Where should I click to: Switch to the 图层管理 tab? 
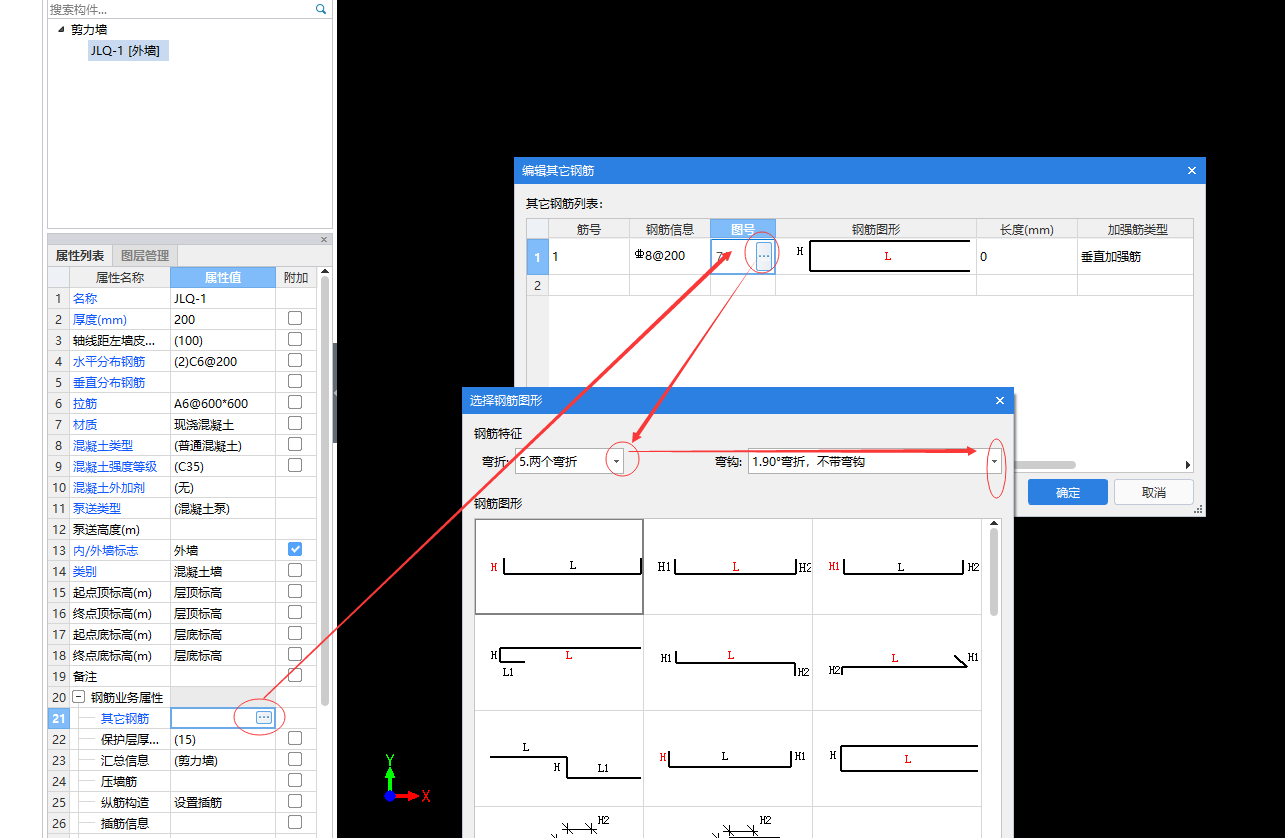click(x=145, y=256)
